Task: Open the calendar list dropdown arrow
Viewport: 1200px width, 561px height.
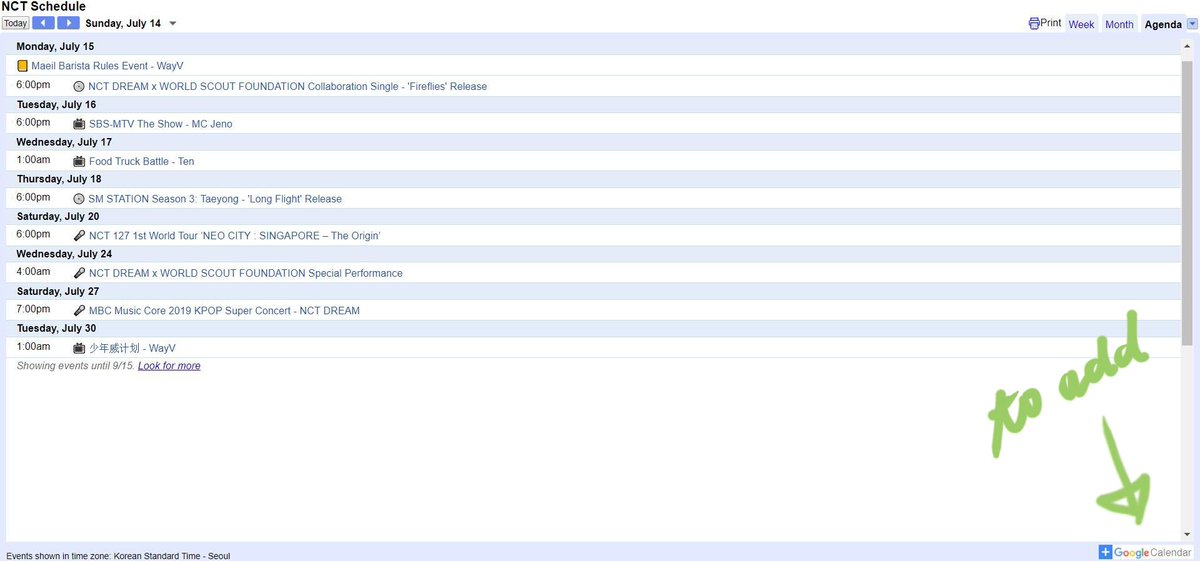Action: (x=1191, y=24)
